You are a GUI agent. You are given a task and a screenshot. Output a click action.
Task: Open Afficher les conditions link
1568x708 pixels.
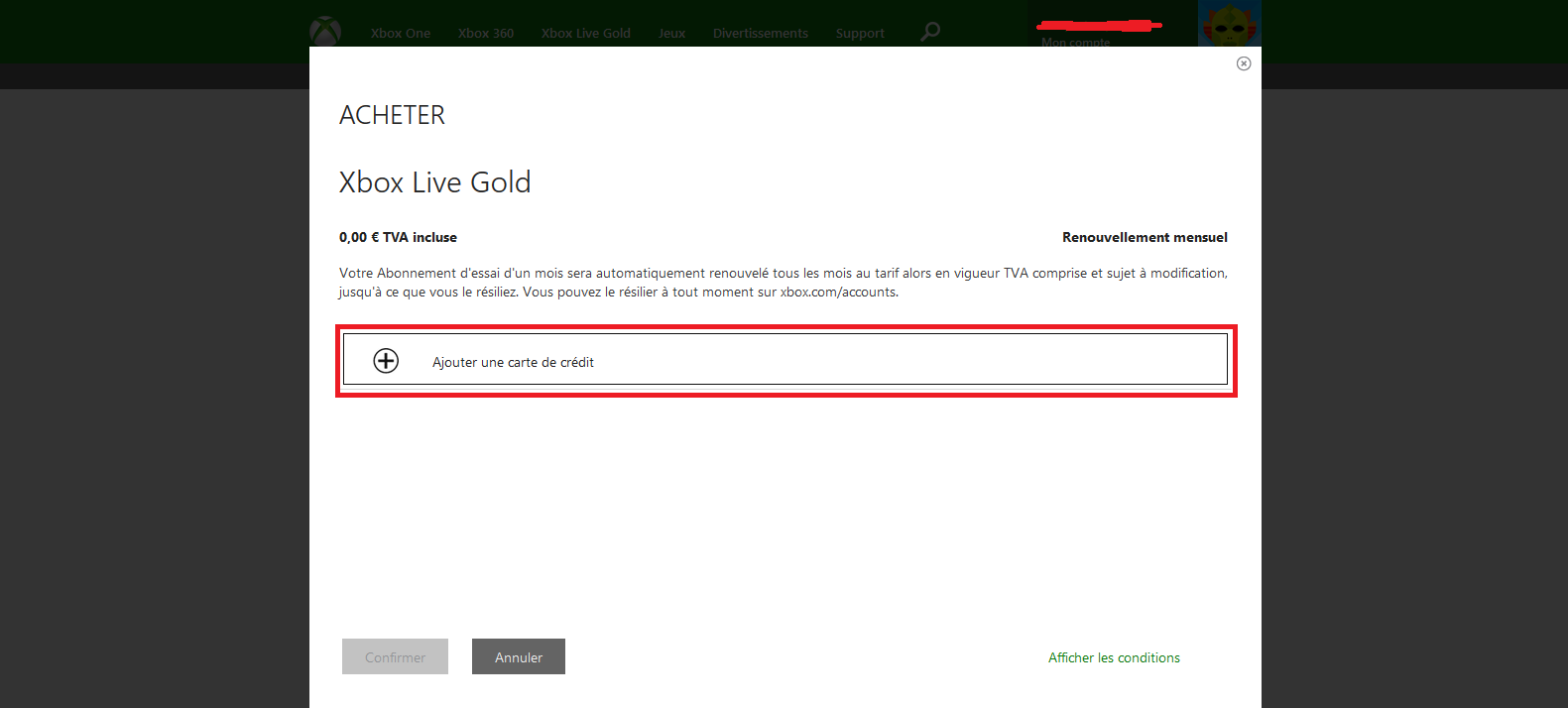[x=1114, y=657]
